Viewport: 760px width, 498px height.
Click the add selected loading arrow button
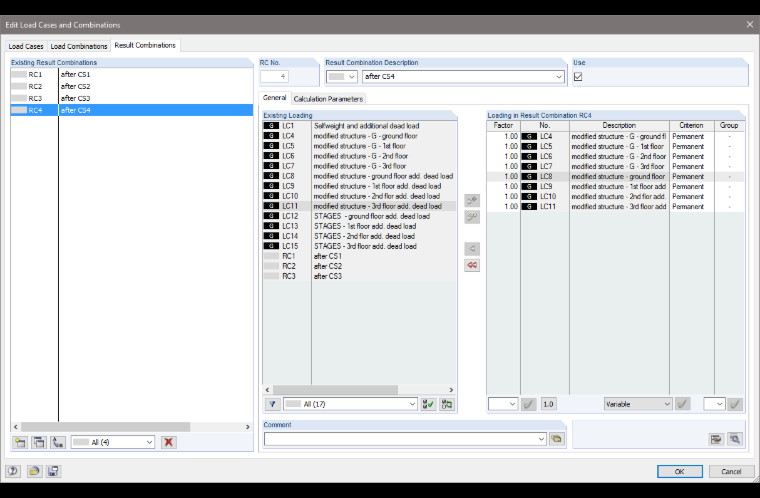click(472, 200)
